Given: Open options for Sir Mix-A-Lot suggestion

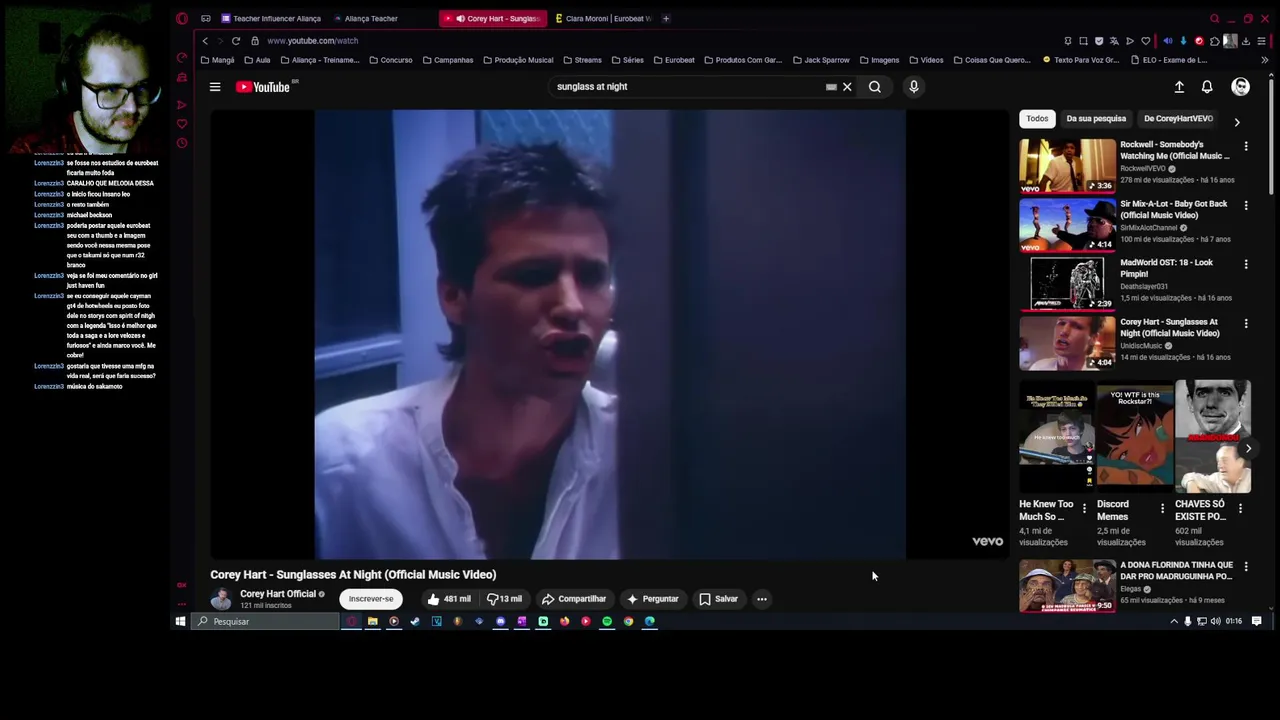Looking at the screenshot, I should pos(1246,206).
